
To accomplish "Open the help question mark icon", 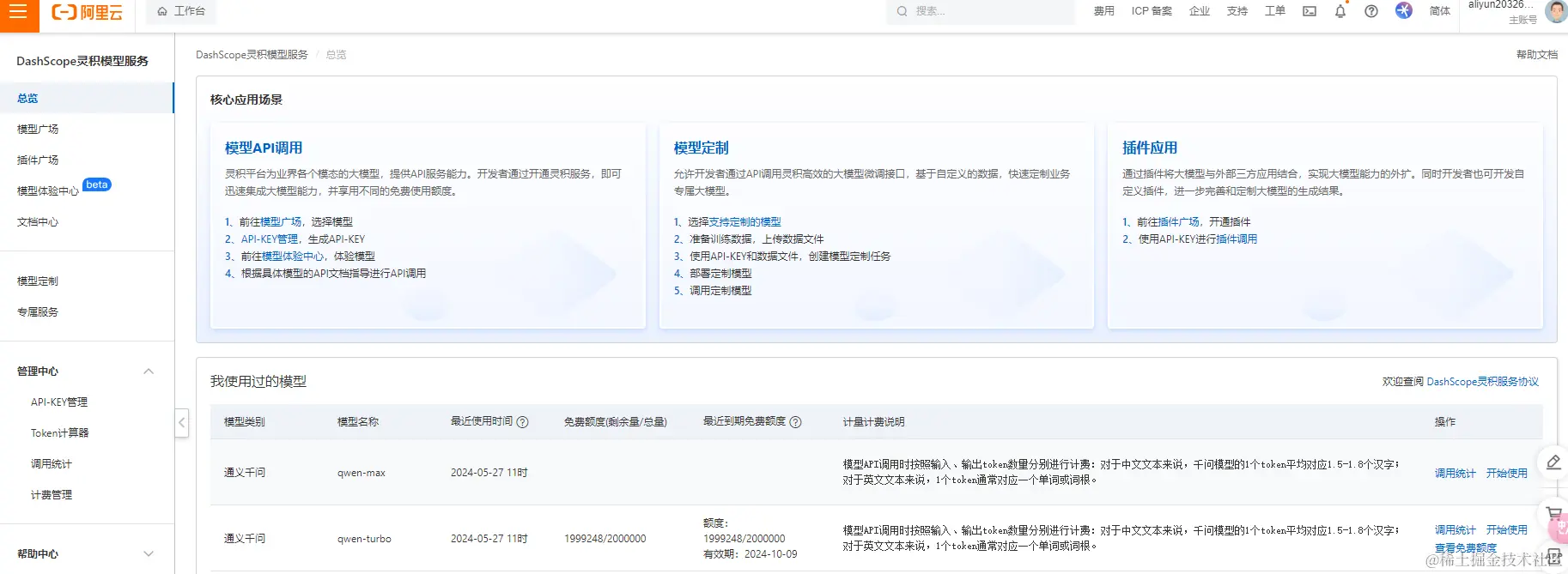I will pos(1371,11).
